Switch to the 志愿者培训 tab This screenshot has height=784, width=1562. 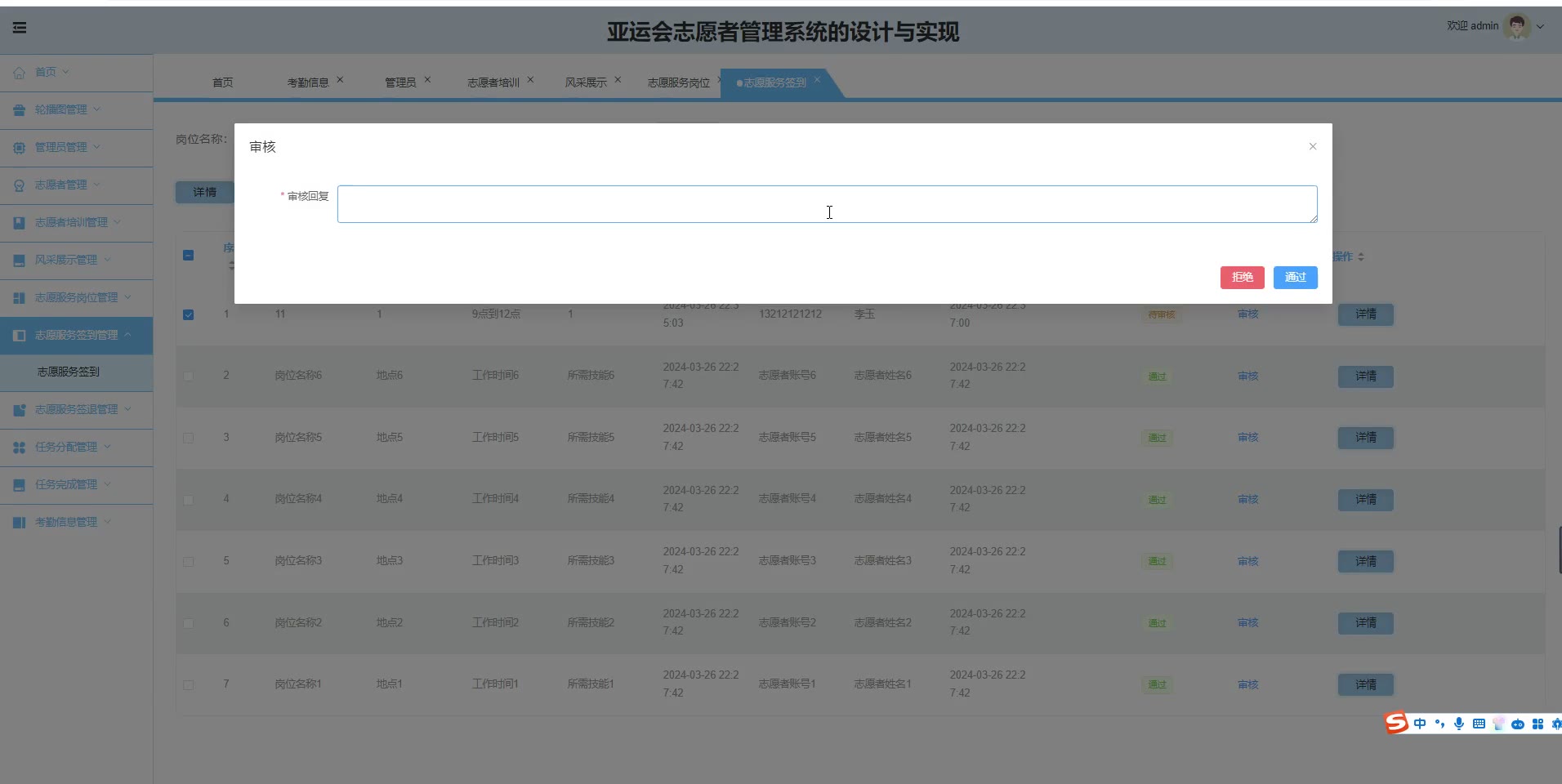point(493,82)
